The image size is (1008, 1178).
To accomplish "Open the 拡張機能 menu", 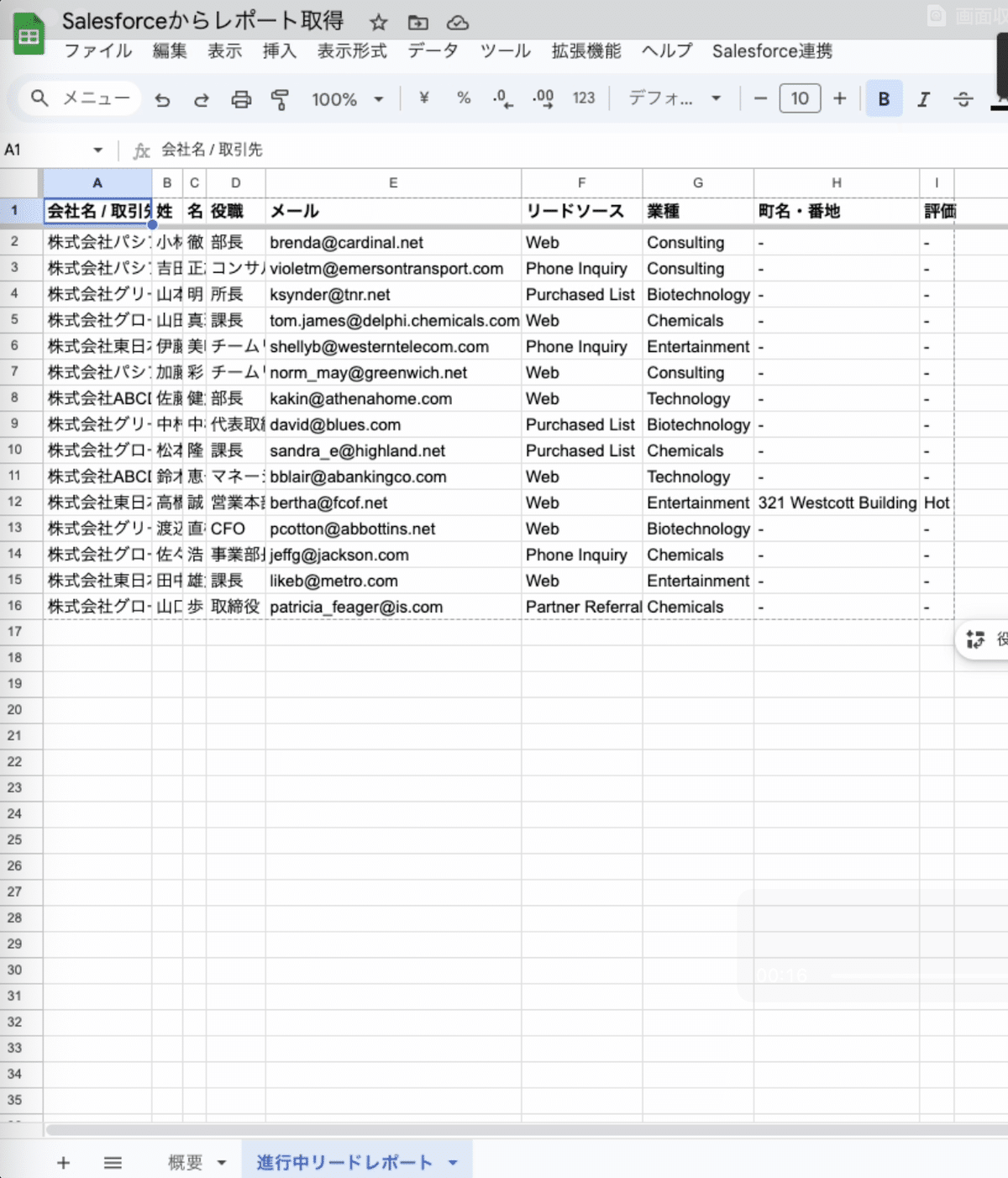I will pyautogui.click(x=586, y=51).
